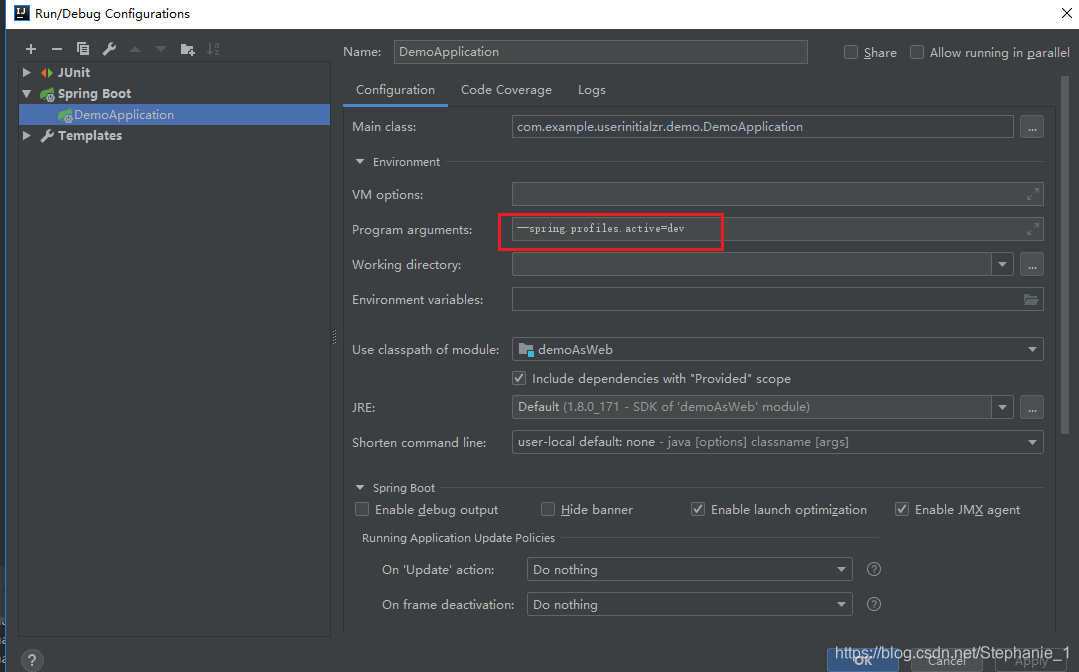Image resolution: width=1079 pixels, height=672 pixels.
Task: Open edit defaults wrench icon
Action: [109, 49]
